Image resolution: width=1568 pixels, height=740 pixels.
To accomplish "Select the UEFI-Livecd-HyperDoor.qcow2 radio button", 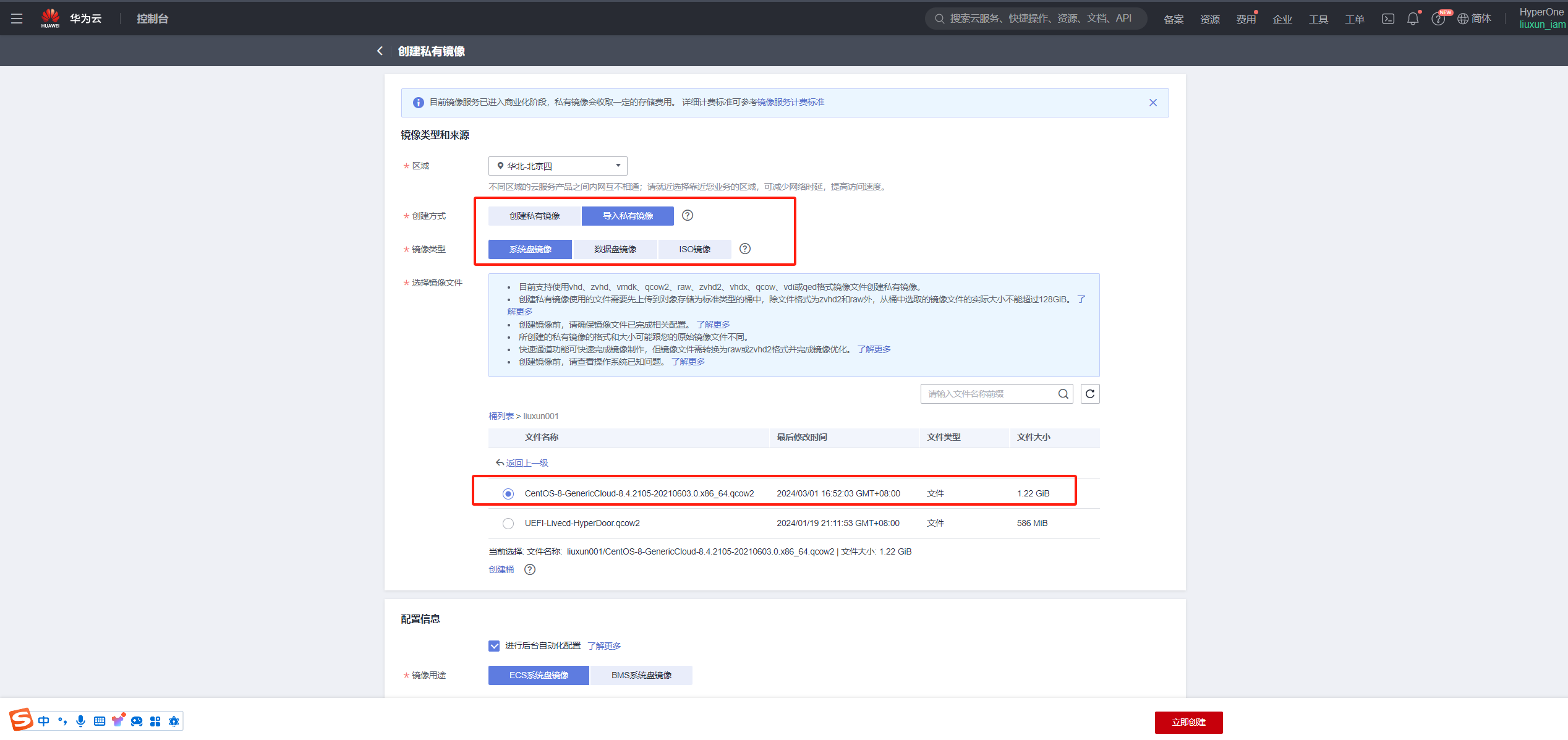I will (508, 523).
